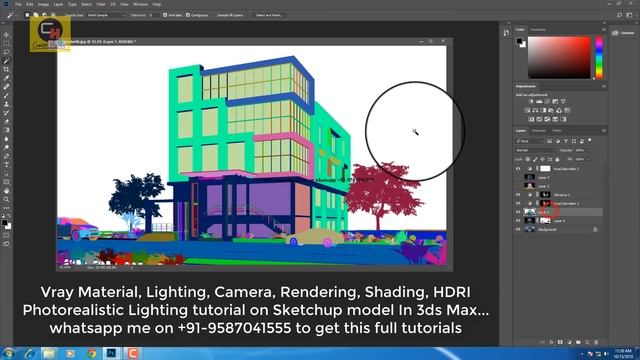The height and width of the screenshot is (360, 640).
Task: Select the Path Selection tool
Action: [6, 173]
